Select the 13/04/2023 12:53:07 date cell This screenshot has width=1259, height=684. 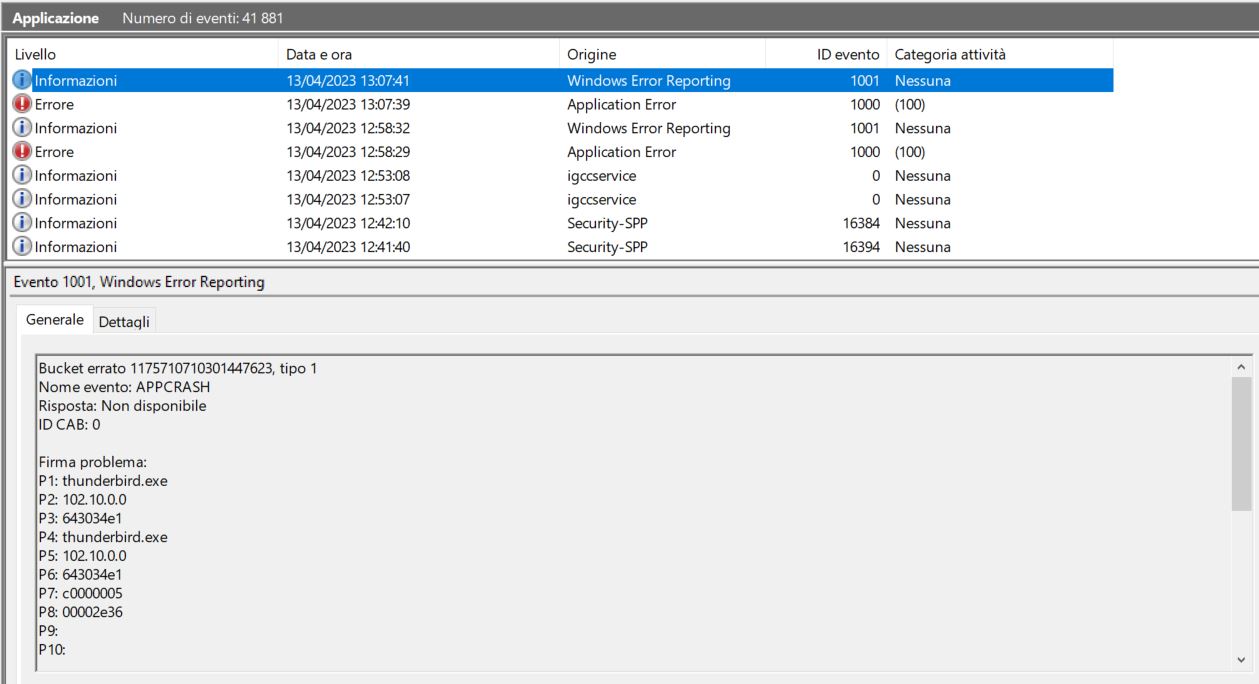click(347, 199)
